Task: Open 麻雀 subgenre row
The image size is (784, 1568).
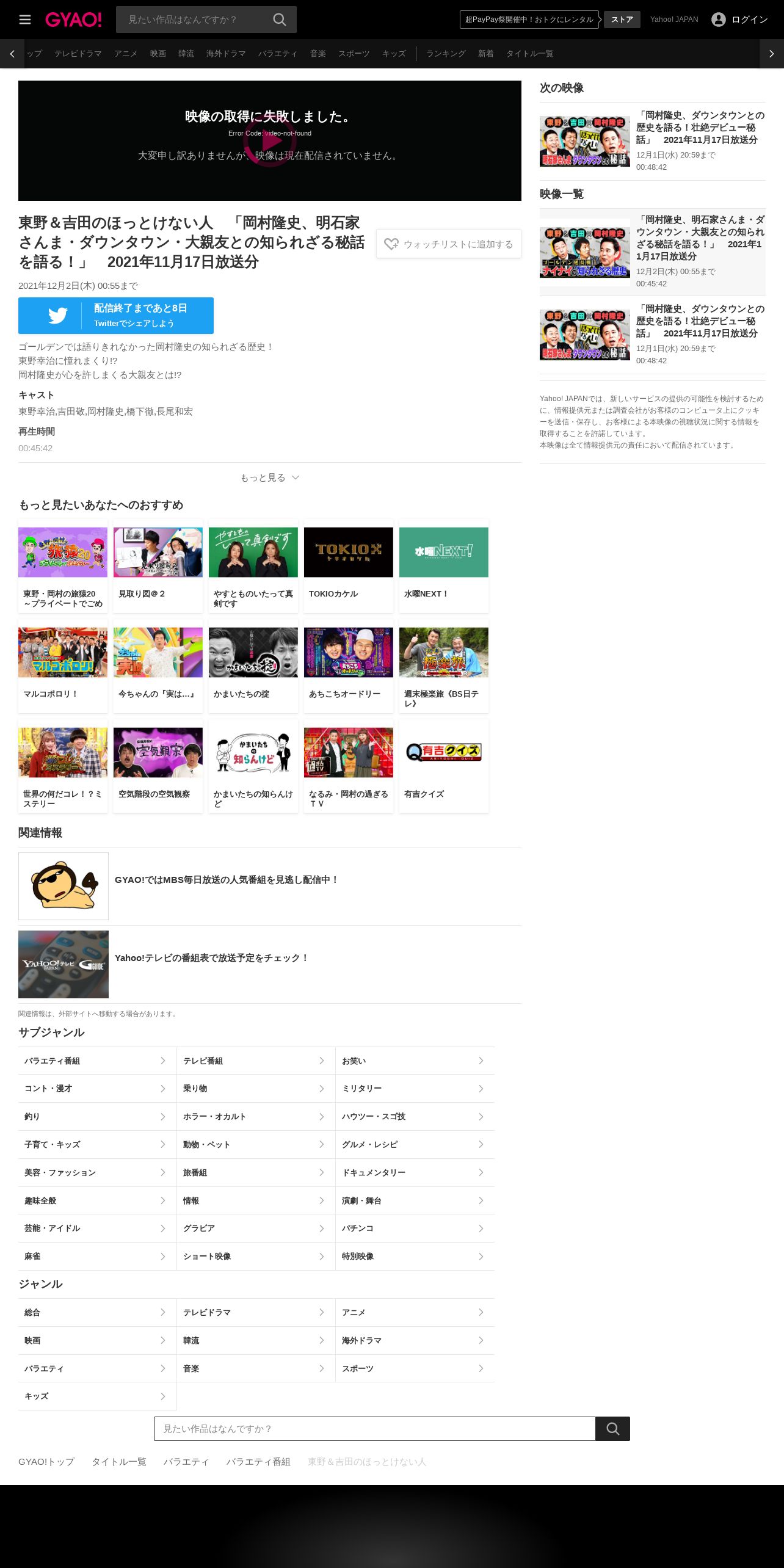Action: (97, 1256)
